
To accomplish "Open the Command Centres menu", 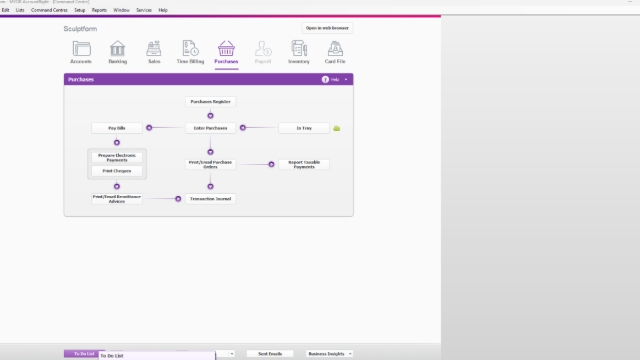I will (49, 10).
